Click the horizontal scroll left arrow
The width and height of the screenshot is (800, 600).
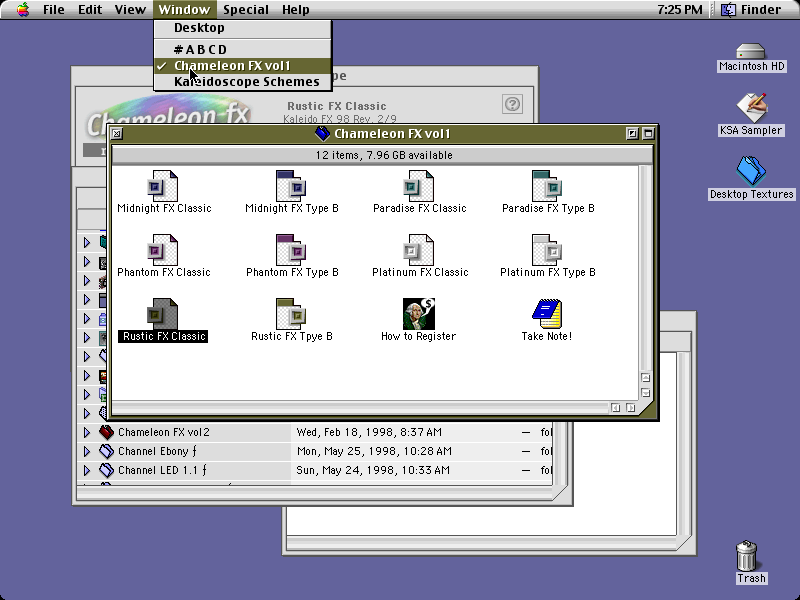[616, 408]
